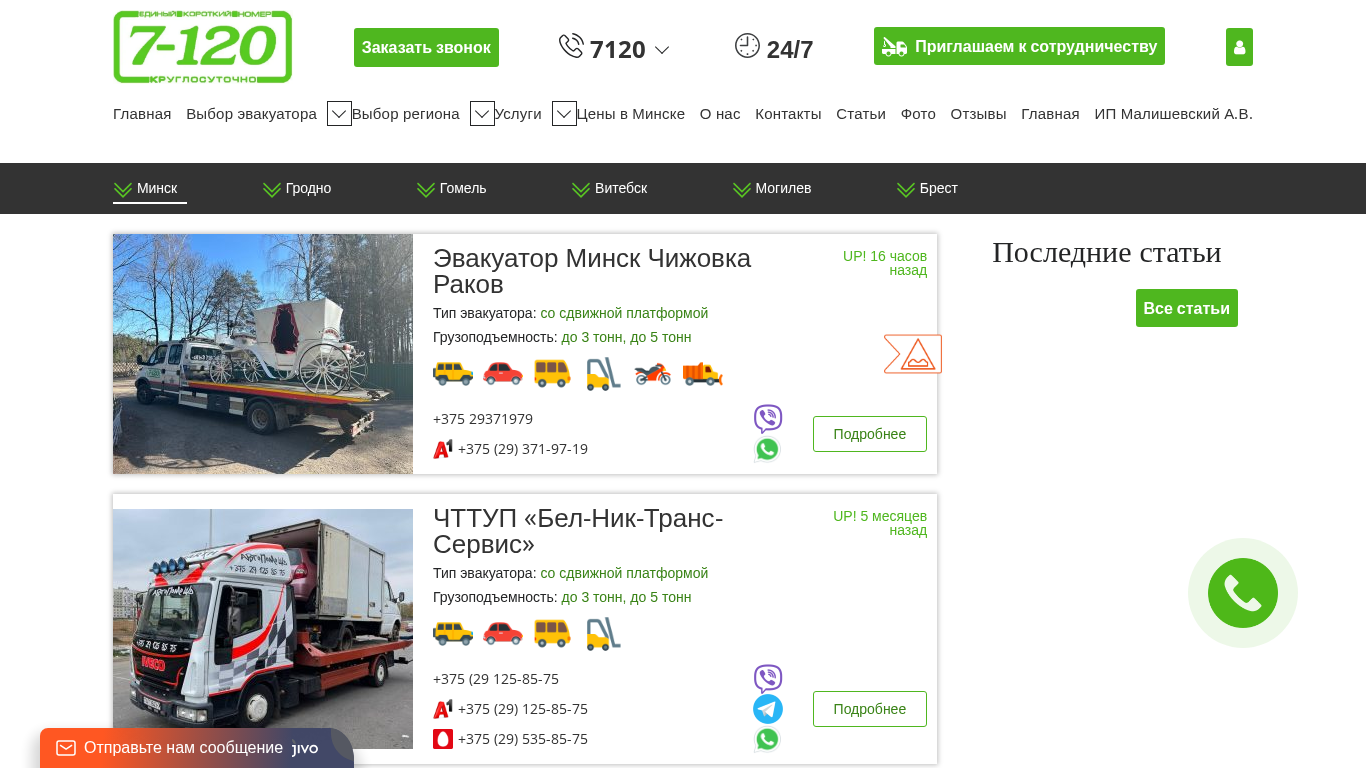This screenshot has width=1366, height=768.
Task: Click the motorcycle icon in the first listing
Action: point(652,374)
